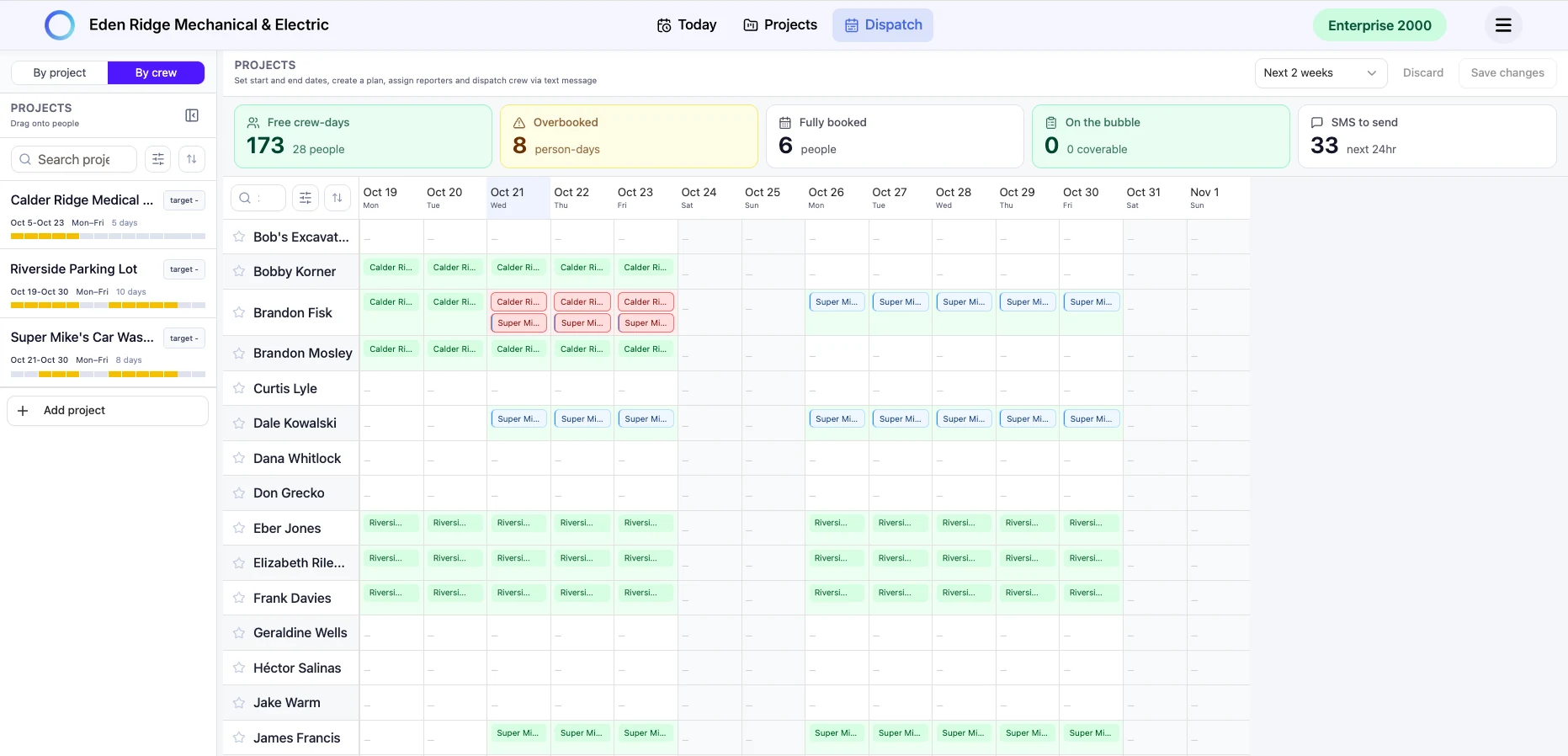This screenshot has height=756, width=1568.
Task: Star Eber Jones as favorite
Action: coord(239,529)
